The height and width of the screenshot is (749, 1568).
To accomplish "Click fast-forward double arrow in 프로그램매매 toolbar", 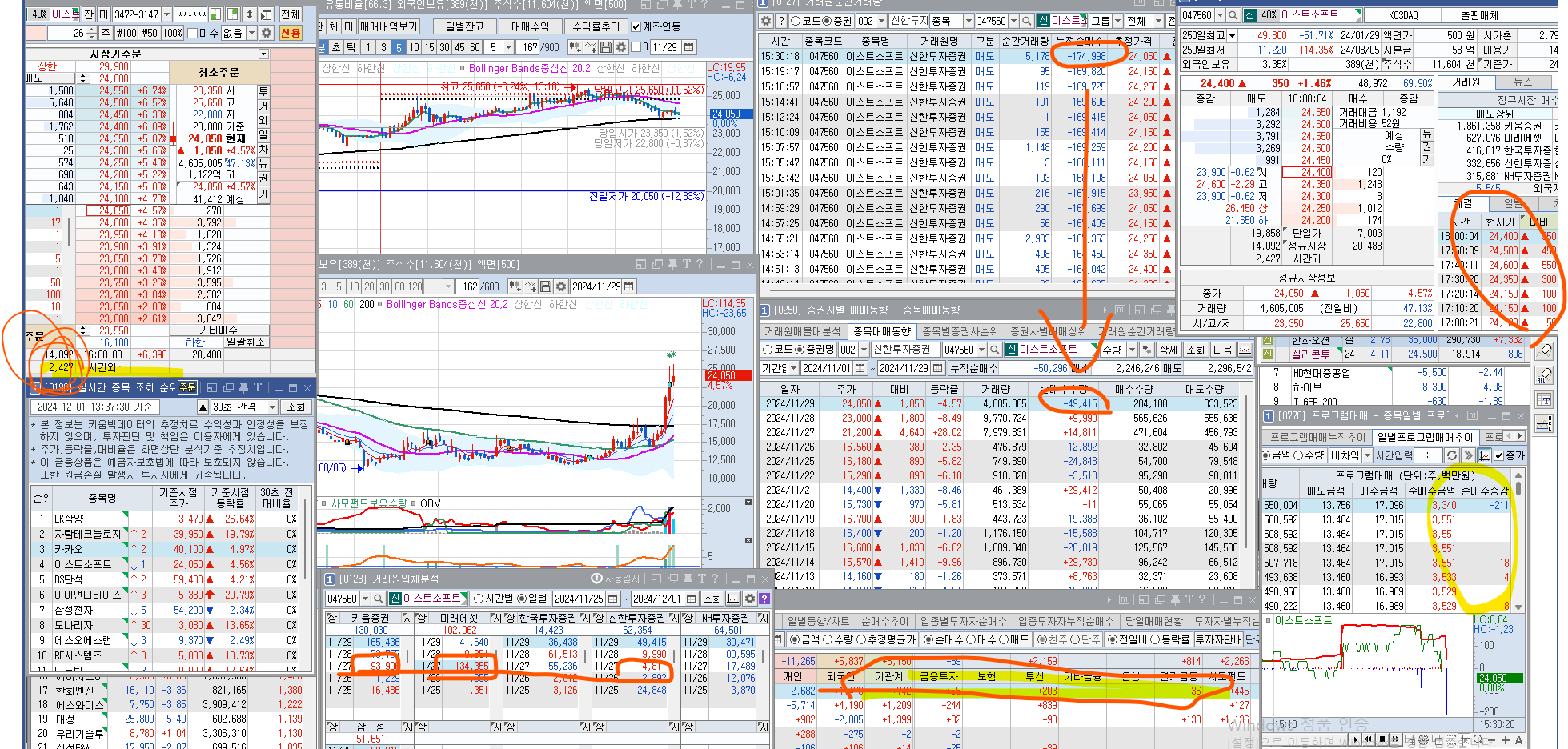I will coord(1467,455).
